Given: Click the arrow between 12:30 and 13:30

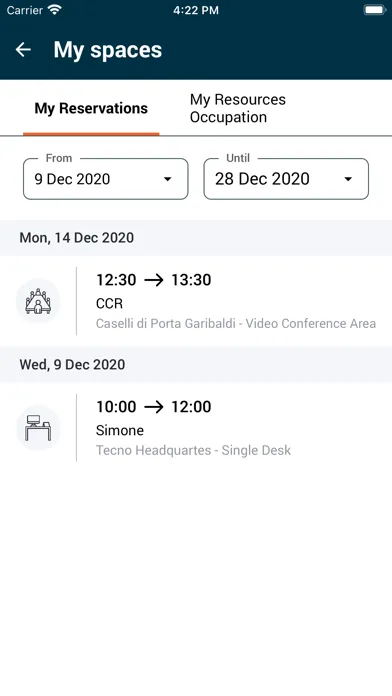Looking at the screenshot, I should click(154, 280).
